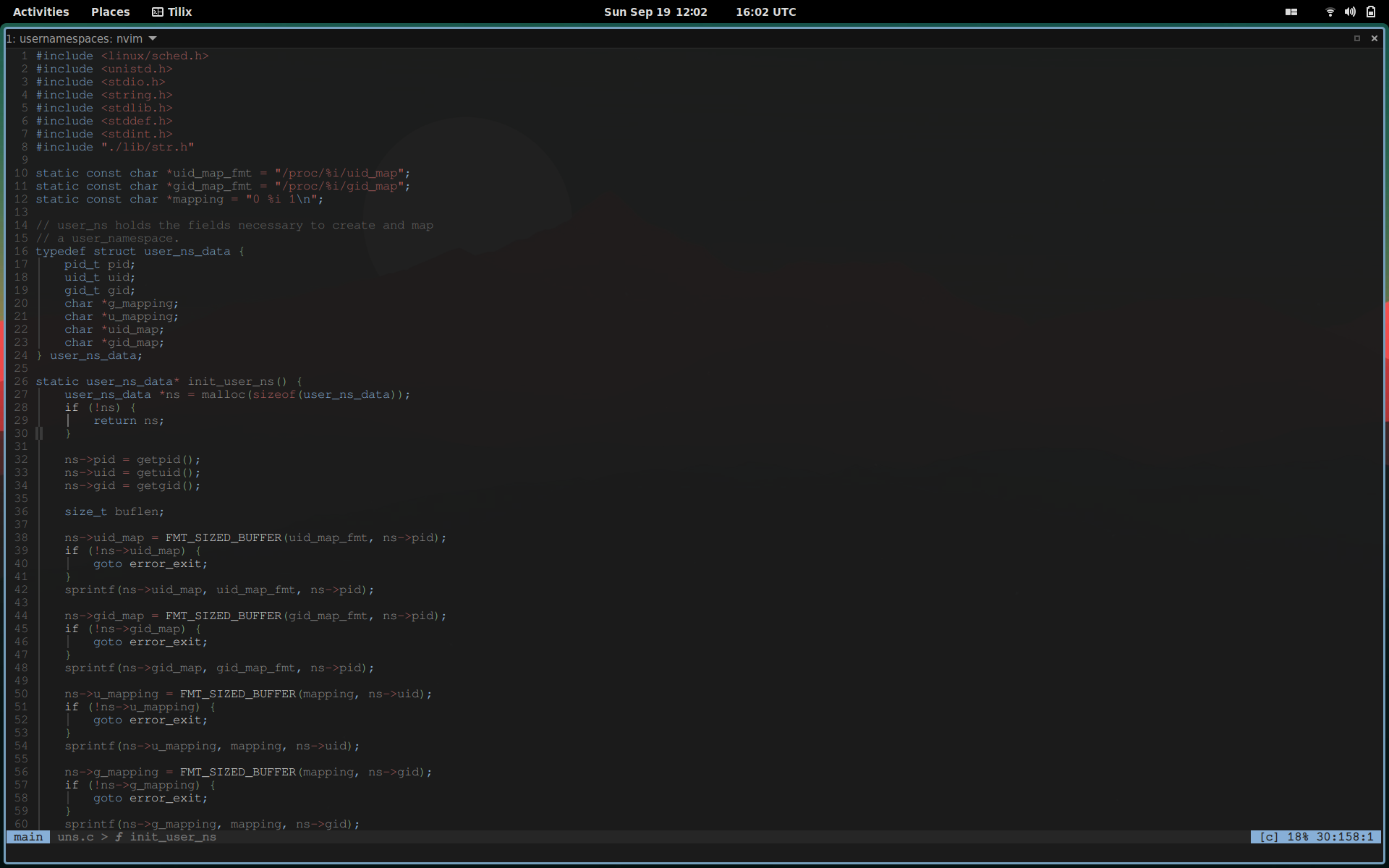The image size is (1389, 868).
Task: Maximize the nvim terminal pane
Action: (x=1357, y=38)
